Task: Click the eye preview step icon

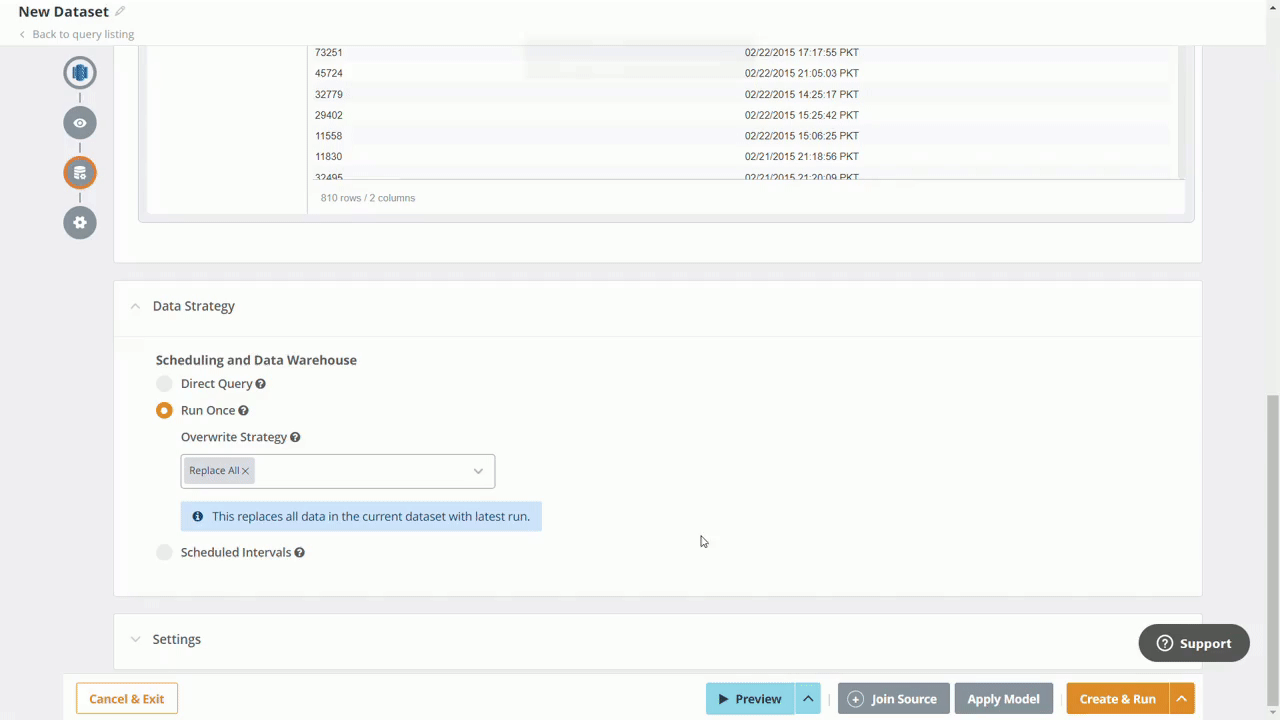Action: pos(80,123)
